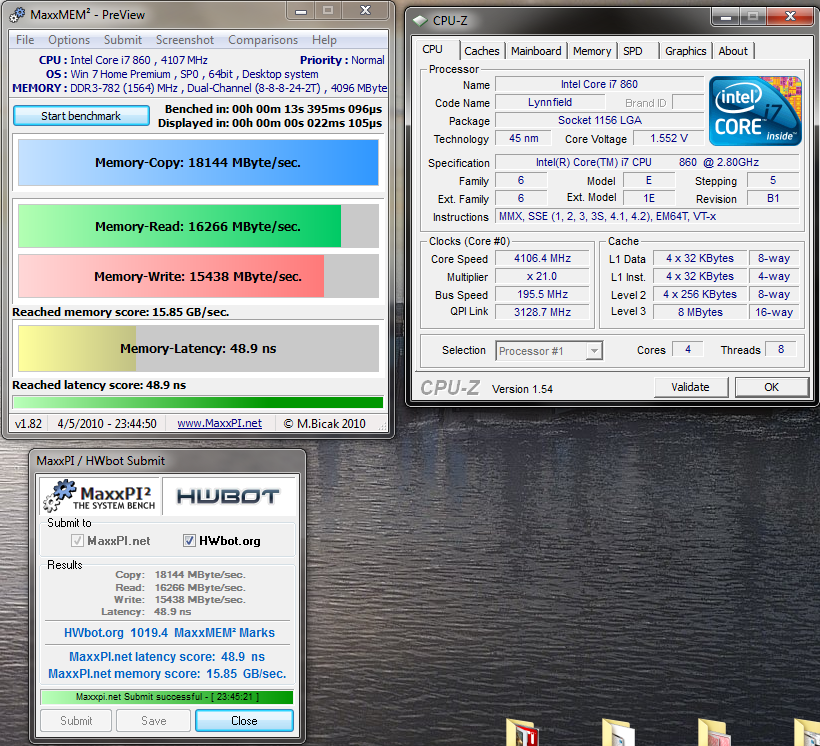Click the MaxxPI.net memory score line
The image size is (820, 746).
tap(167, 674)
